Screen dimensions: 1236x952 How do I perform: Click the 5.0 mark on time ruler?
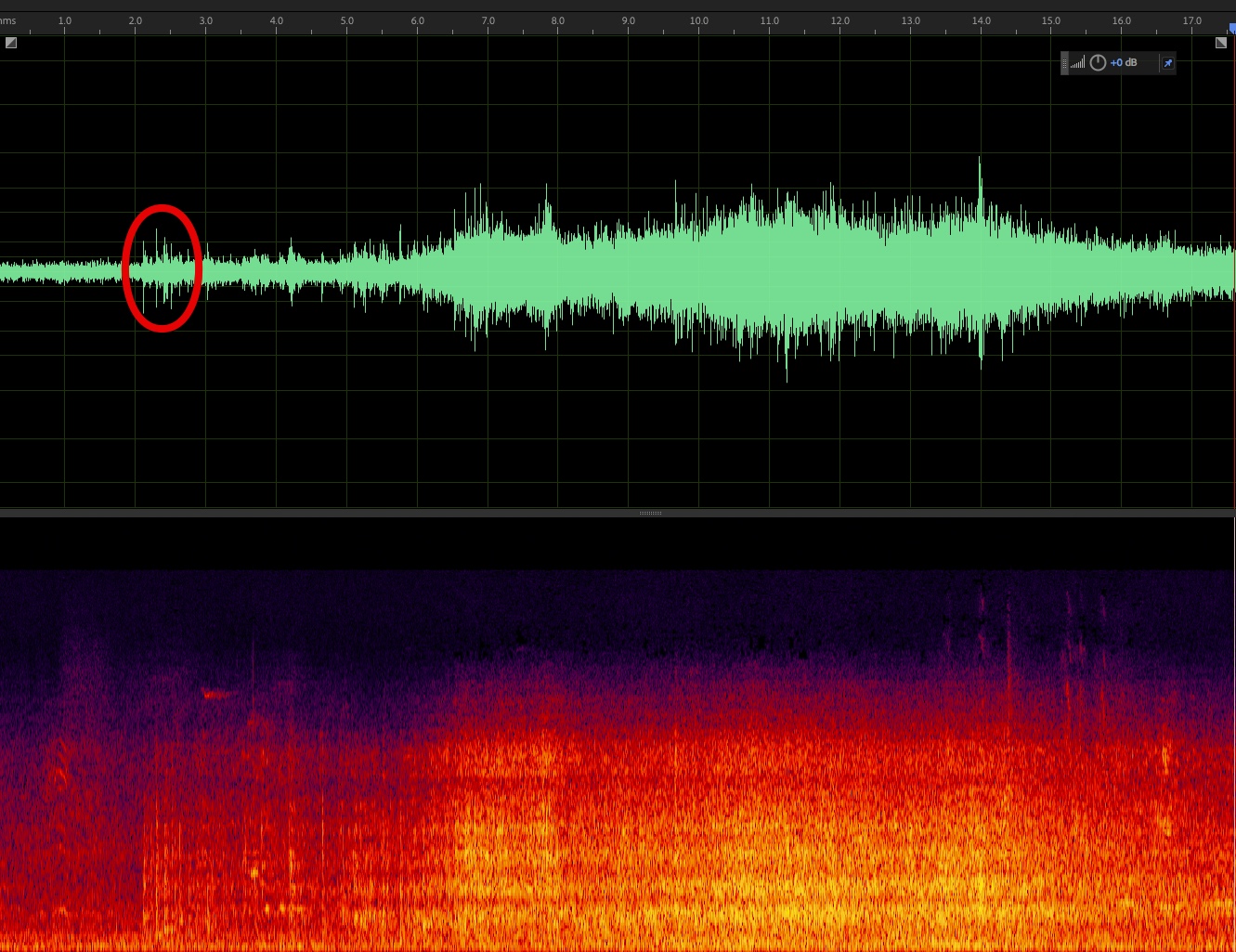pyautogui.click(x=346, y=20)
